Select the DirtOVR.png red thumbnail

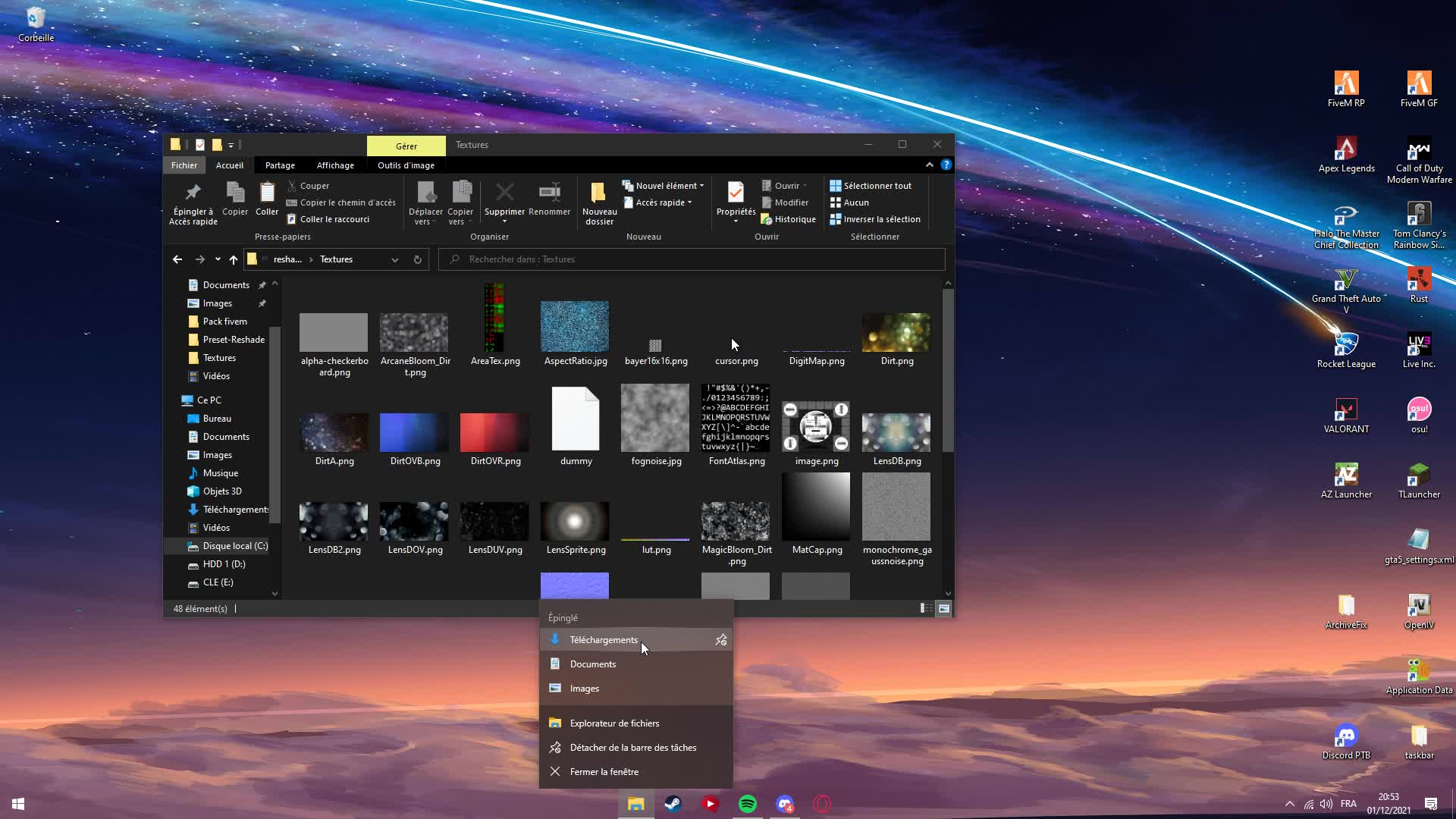494,432
